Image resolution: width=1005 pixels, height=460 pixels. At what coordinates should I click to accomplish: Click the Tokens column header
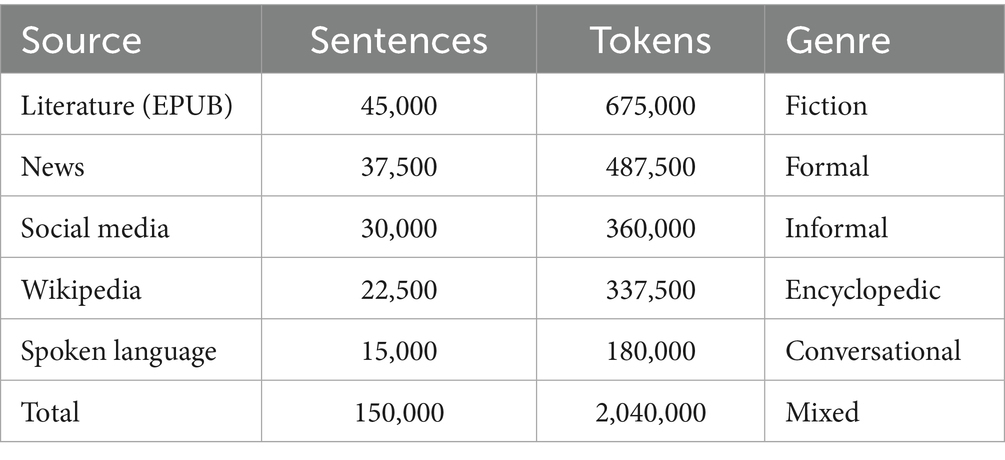[650, 40]
